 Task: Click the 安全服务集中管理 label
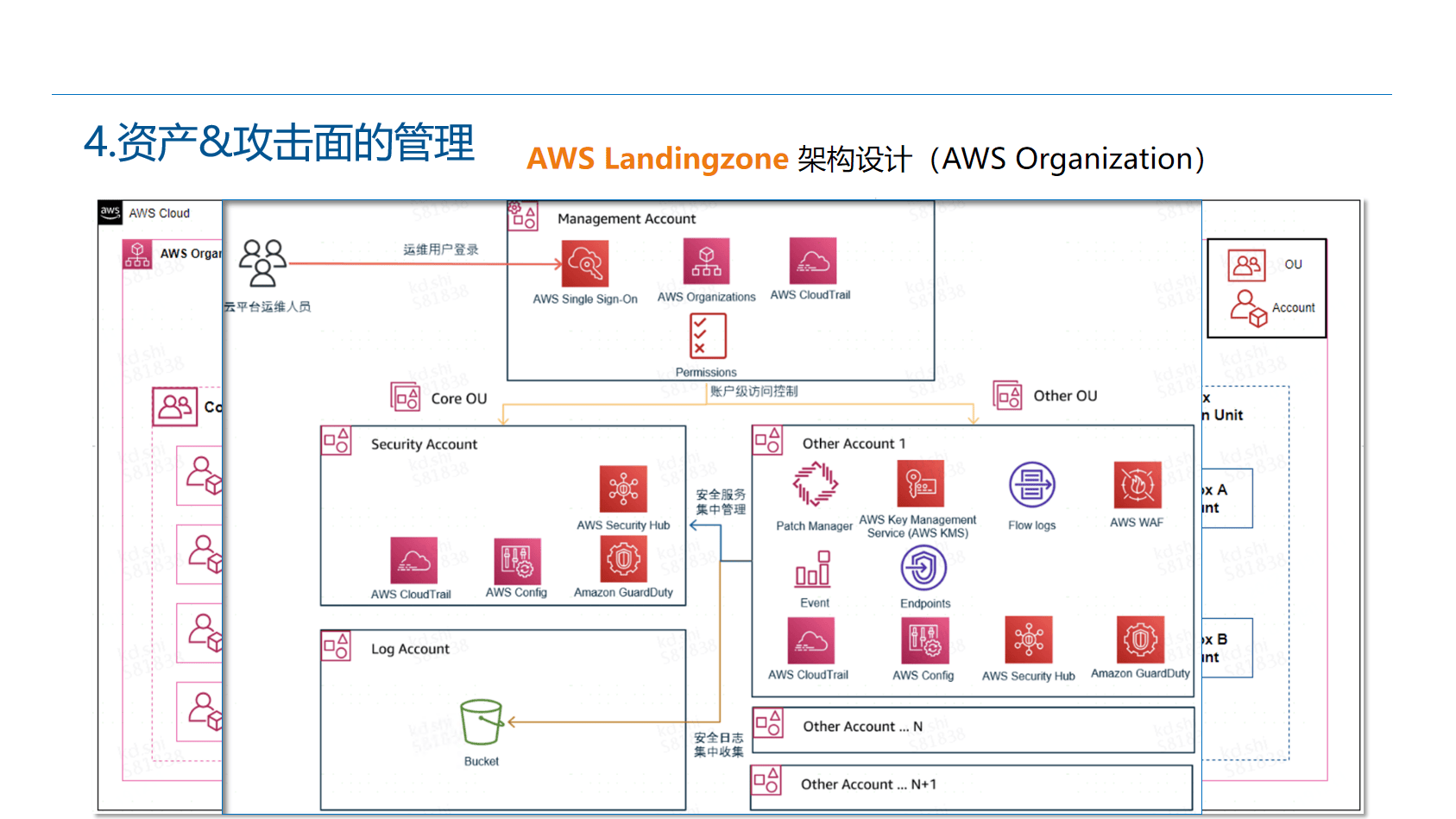click(721, 502)
